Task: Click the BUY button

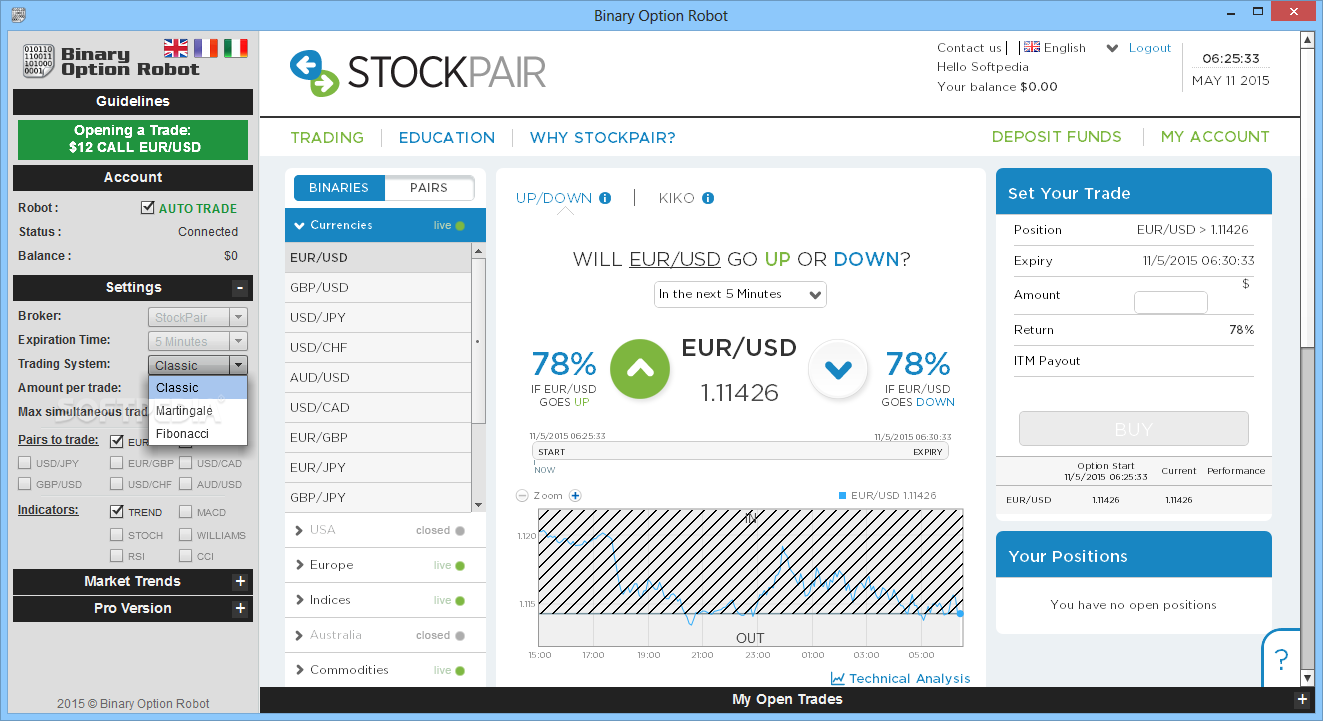Action: [x=1134, y=429]
